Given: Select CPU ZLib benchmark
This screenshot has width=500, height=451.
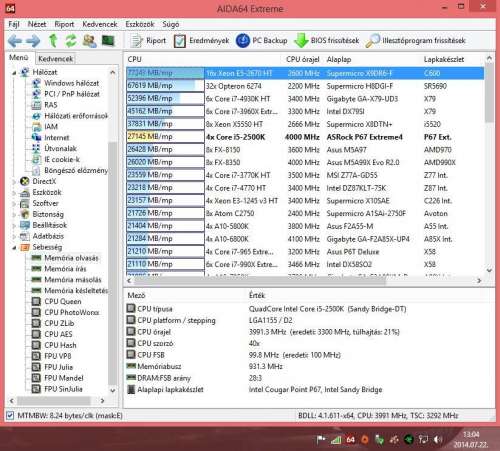Looking at the screenshot, I should [59, 323].
